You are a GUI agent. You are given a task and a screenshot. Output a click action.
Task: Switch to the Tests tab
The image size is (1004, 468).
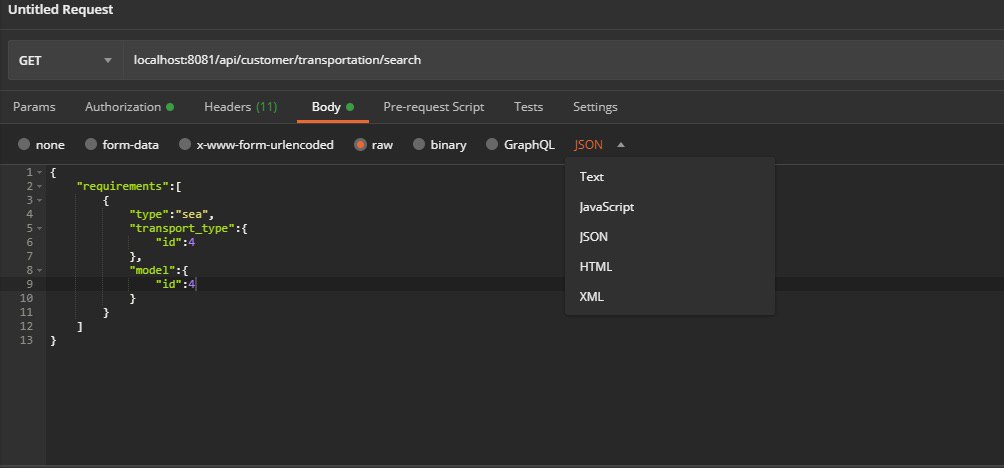coord(528,107)
